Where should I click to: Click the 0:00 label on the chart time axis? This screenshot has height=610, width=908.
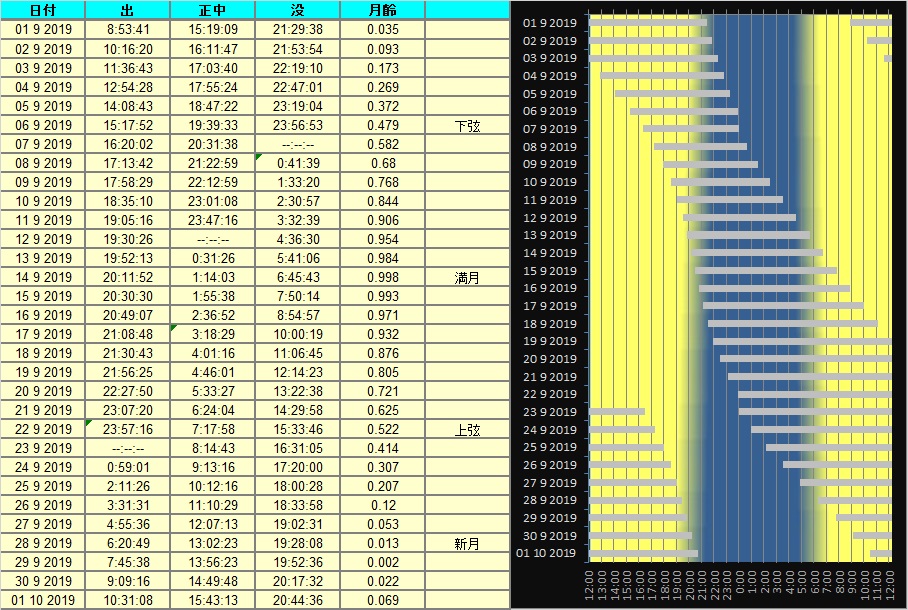739,583
